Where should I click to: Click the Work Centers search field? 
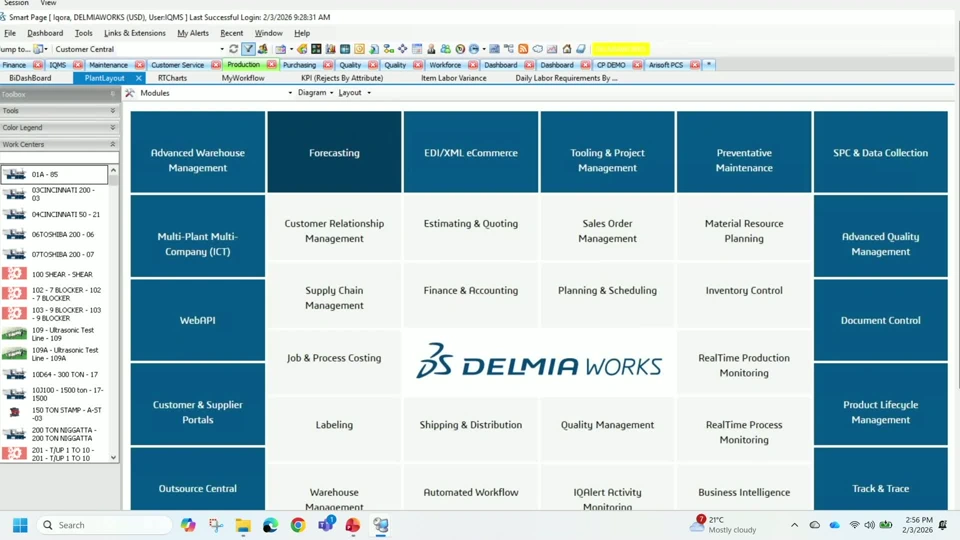59,157
